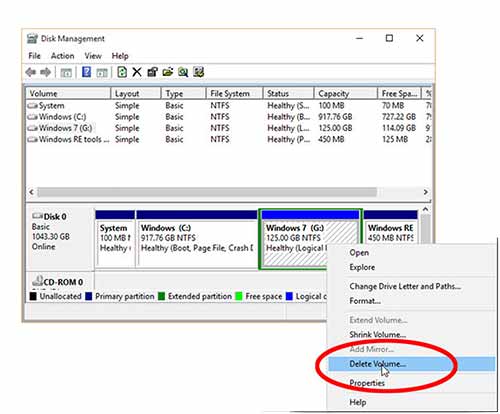Click the 727.22 GB free space cell
Viewport: 500px width, 414px height.
pyautogui.click(x=399, y=117)
